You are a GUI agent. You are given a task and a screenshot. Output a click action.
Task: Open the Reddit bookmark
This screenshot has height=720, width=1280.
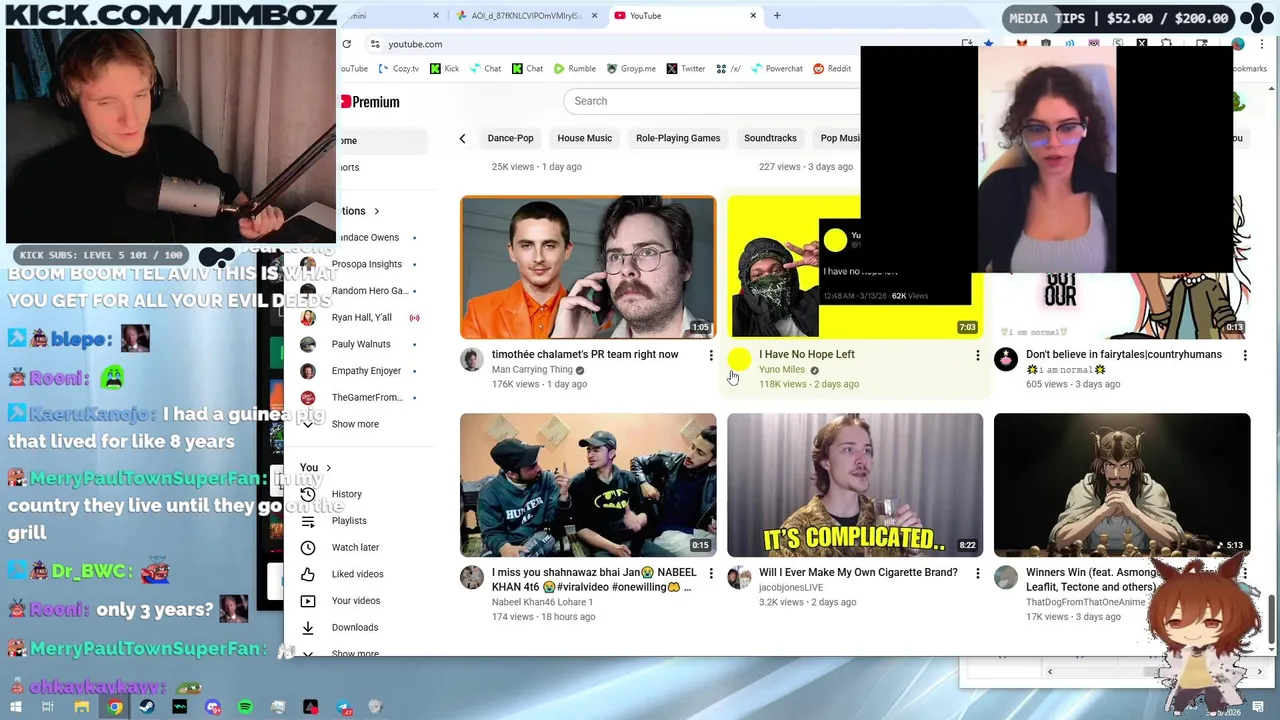[x=832, y=69]
